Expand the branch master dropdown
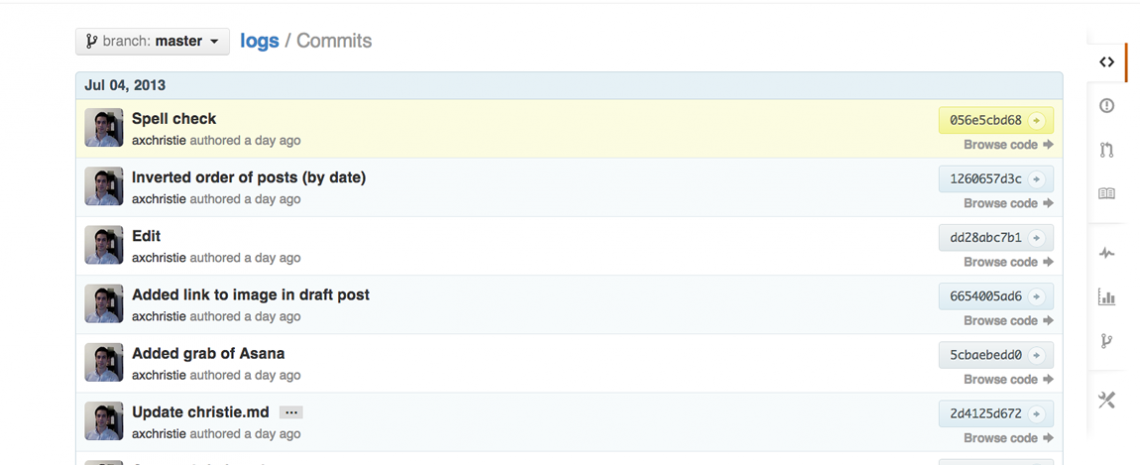This screenshot has width=1140, height=465. [152, 42]
